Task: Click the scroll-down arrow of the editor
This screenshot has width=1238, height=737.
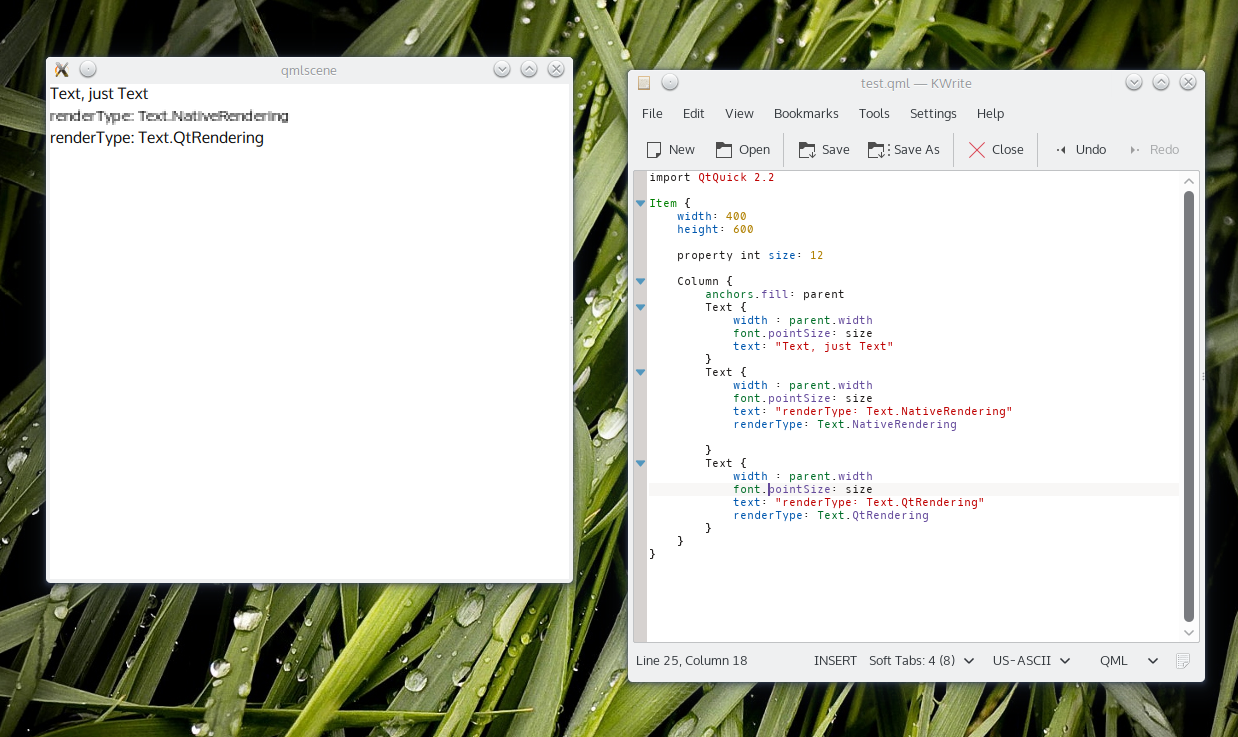Action: coord(1189,632)
